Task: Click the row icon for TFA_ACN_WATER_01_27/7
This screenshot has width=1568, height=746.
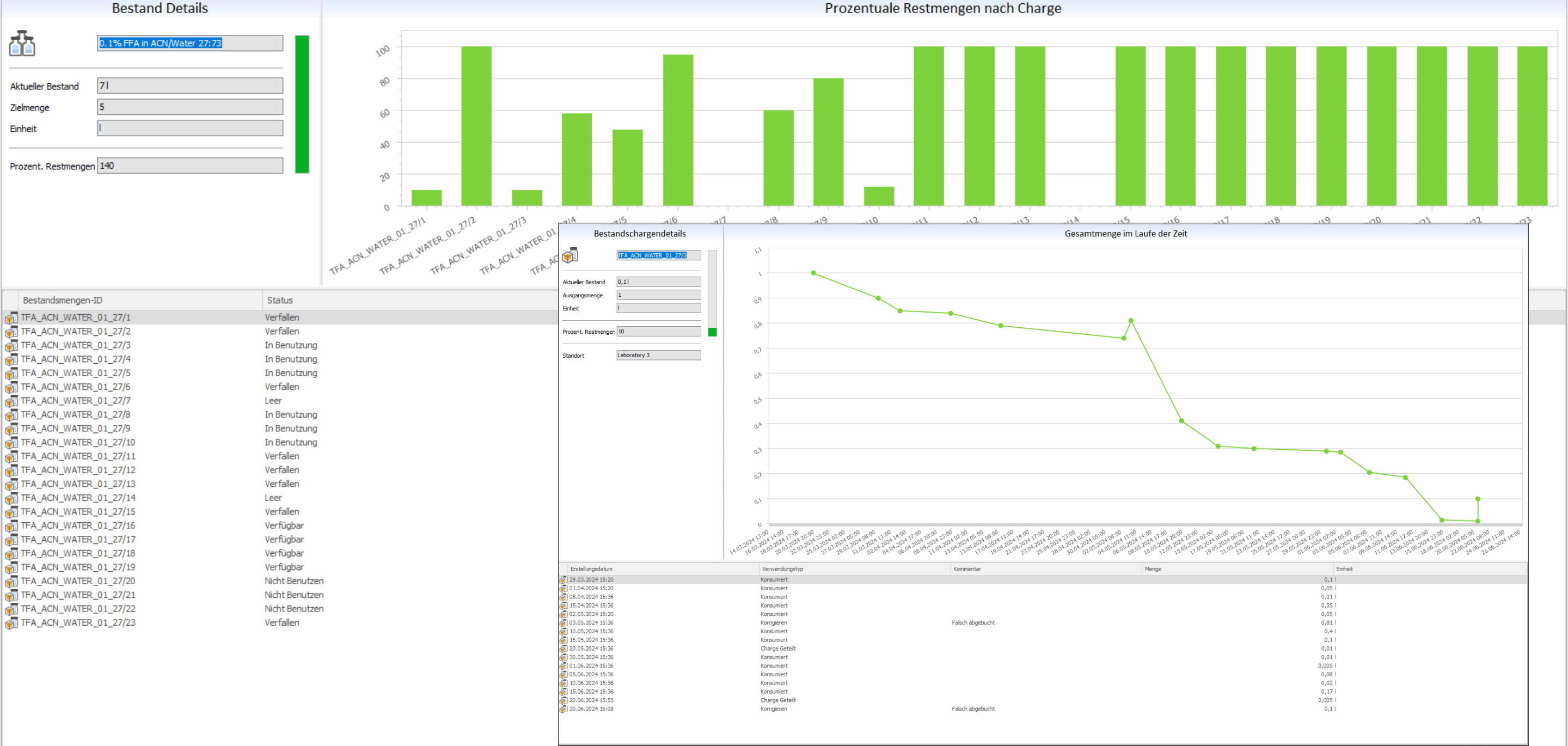Action: click(11, 401)
